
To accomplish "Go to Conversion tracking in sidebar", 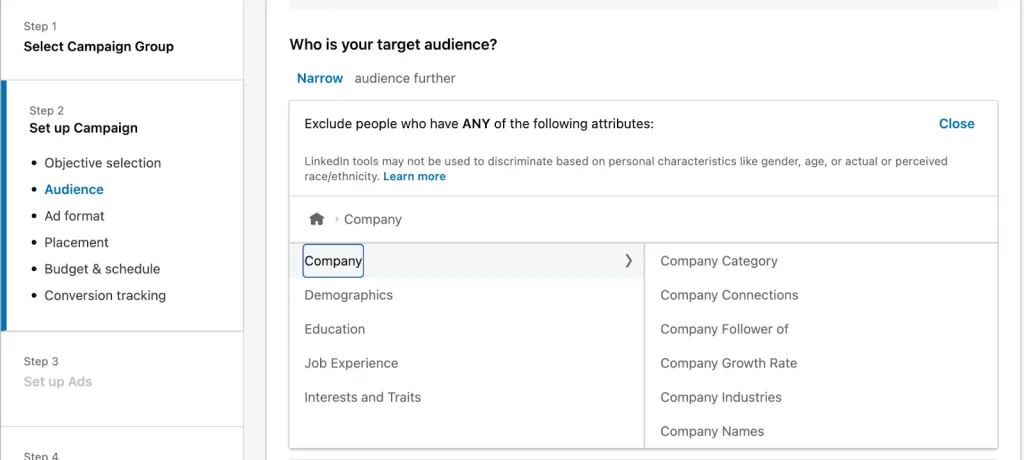I will coord(105,295).
